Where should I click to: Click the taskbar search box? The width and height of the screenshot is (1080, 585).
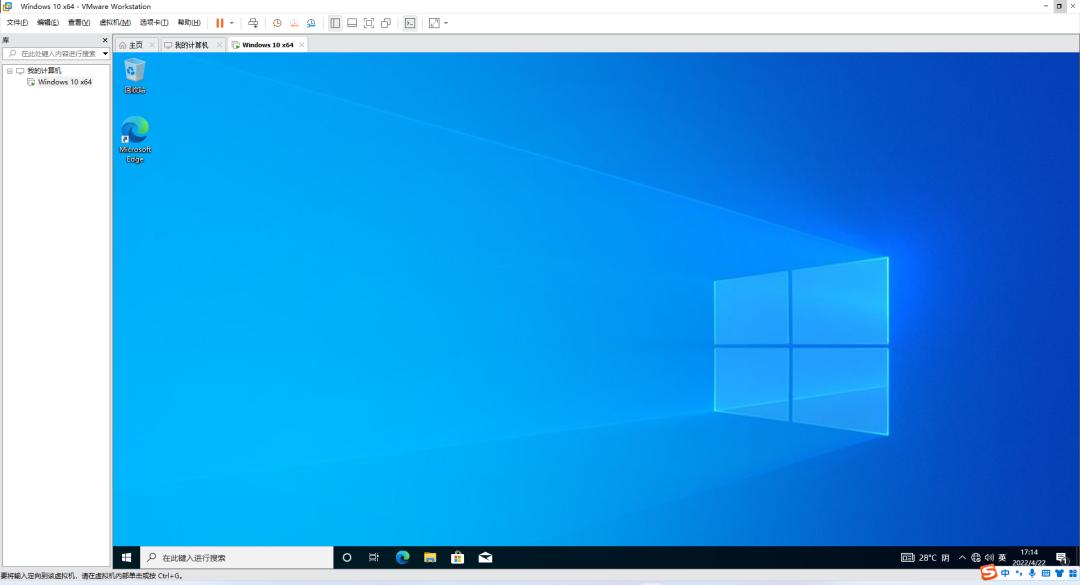(240, 557)
